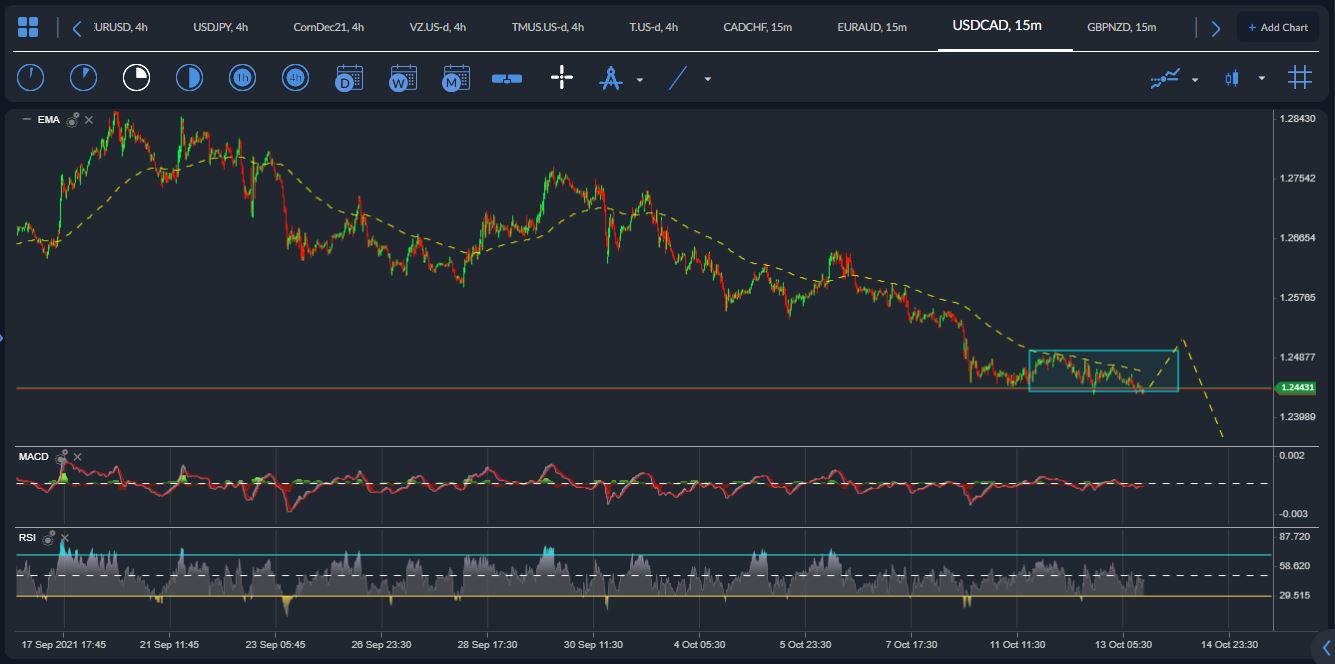Viewport: 1335px width, 664px height.
Task: Select the 15-minute timeframe icon
Action: 136,77
